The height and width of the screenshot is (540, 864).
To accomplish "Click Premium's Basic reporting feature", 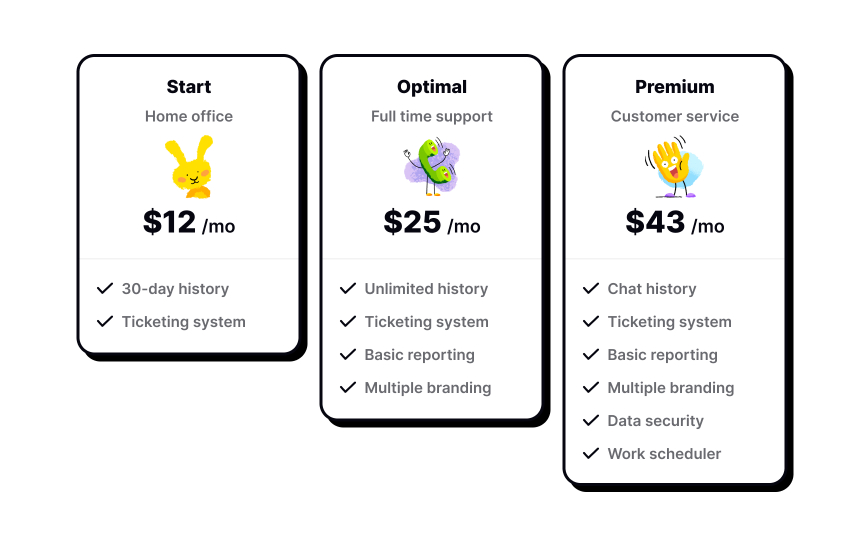I will [x=662, y=355].
